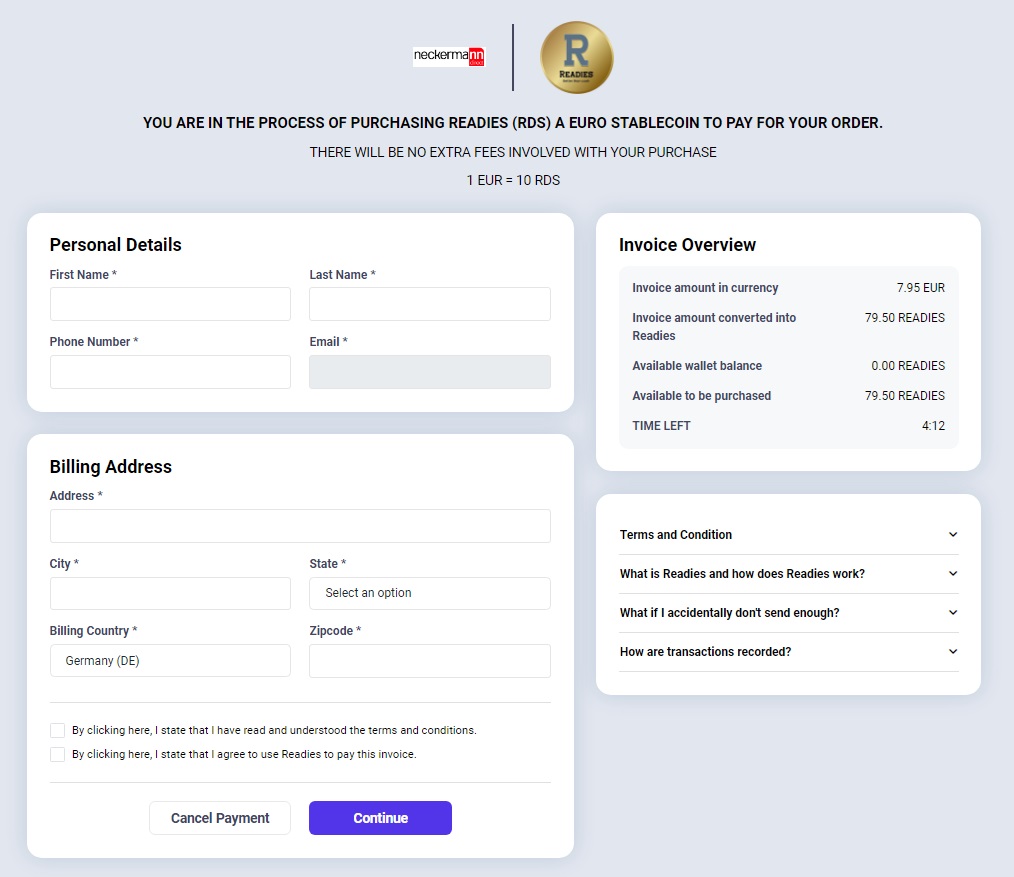The height and width of the screenshot is (877, 1014).
Task: Click the greyed-out Email field
Action: [x=429, y=372]
